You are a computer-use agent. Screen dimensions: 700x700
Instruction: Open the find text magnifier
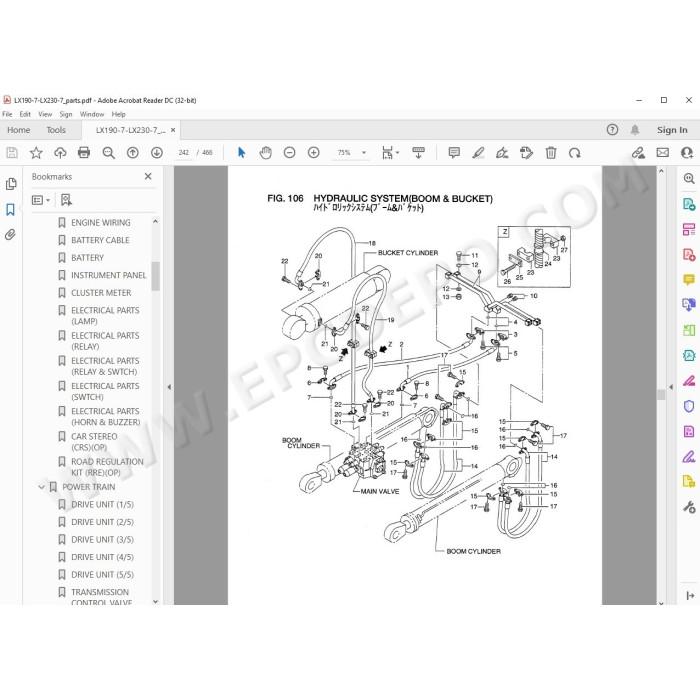click(108, 153)
